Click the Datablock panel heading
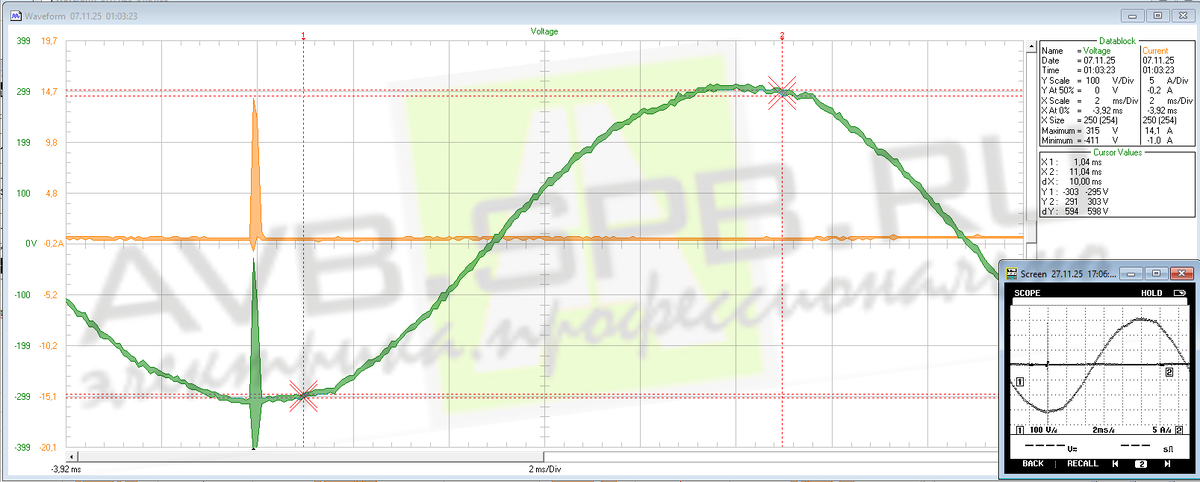 tap(1117, 41)
